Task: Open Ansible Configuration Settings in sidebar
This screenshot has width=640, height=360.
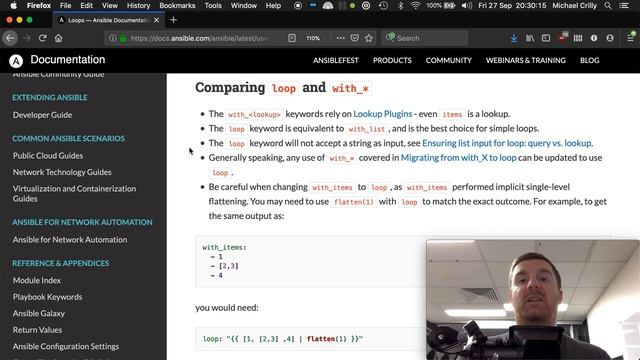Action: (x=66, y=347)
